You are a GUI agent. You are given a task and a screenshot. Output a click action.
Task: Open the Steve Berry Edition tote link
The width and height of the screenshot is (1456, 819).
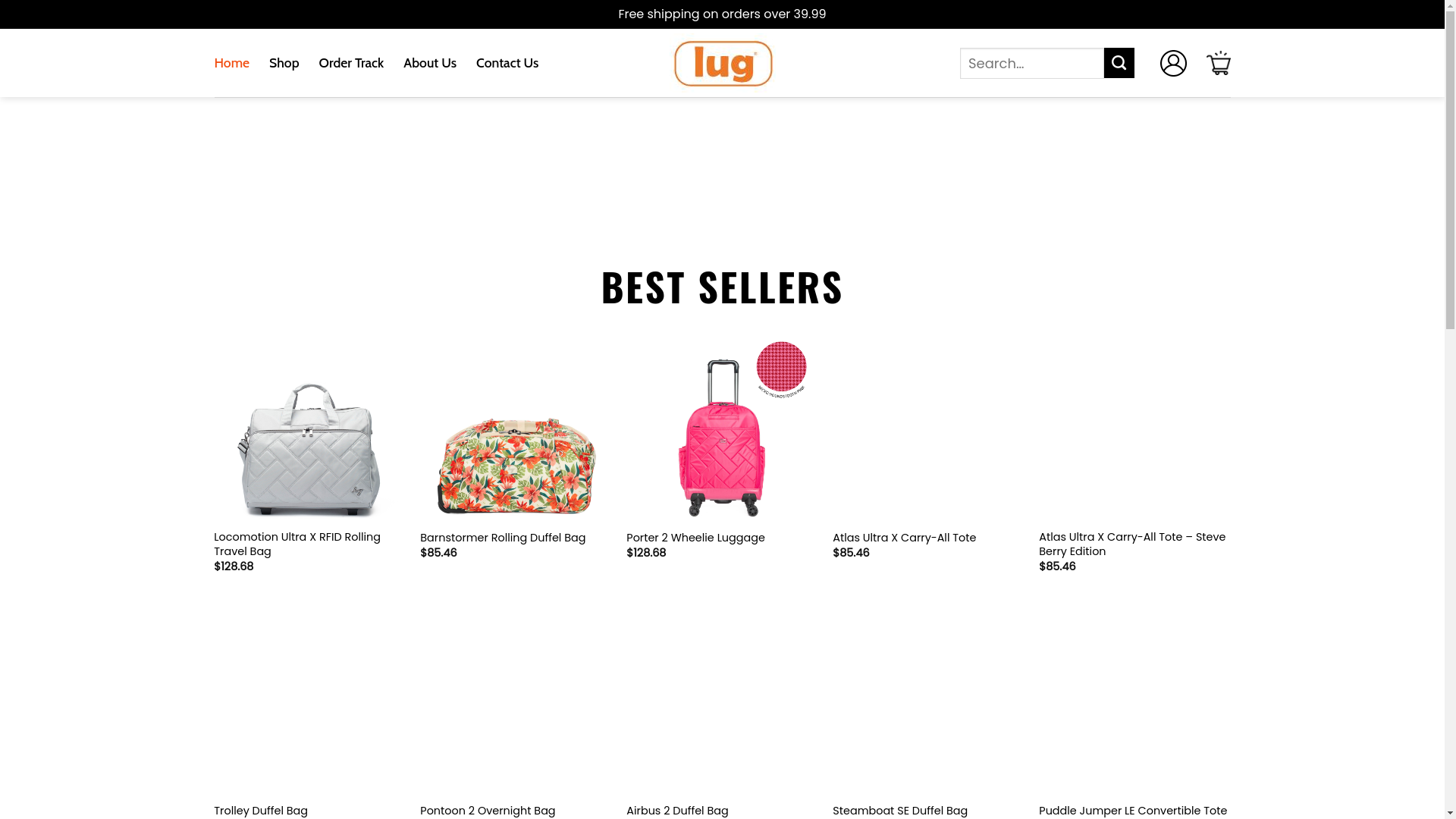[1132, 544]
